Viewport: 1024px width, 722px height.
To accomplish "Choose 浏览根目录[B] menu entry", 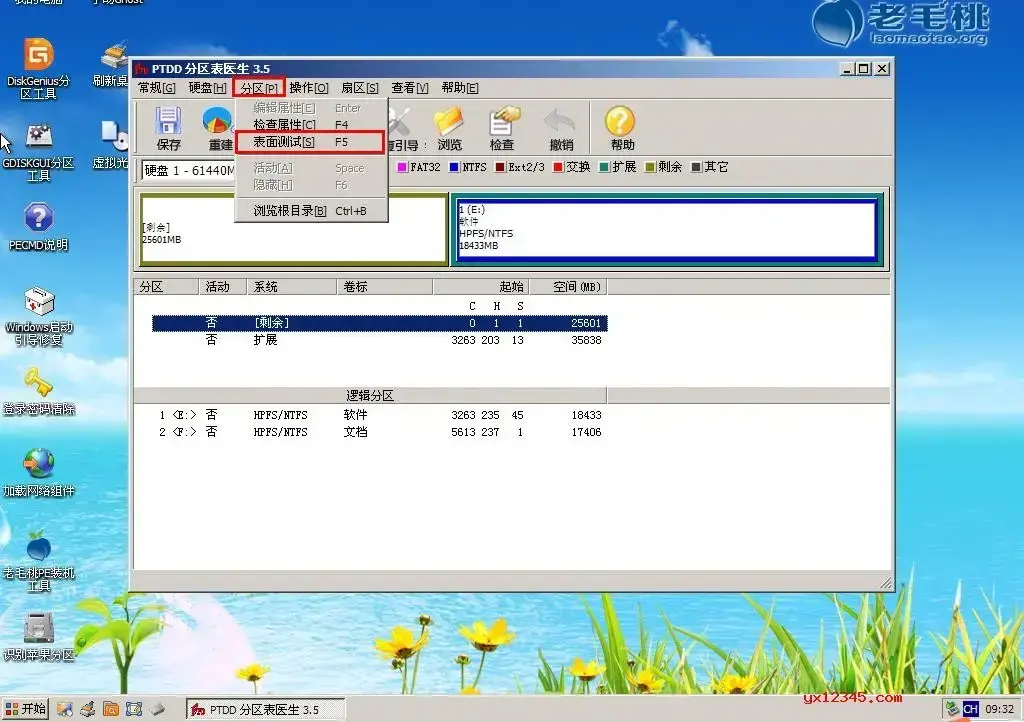I will (311, 211).
